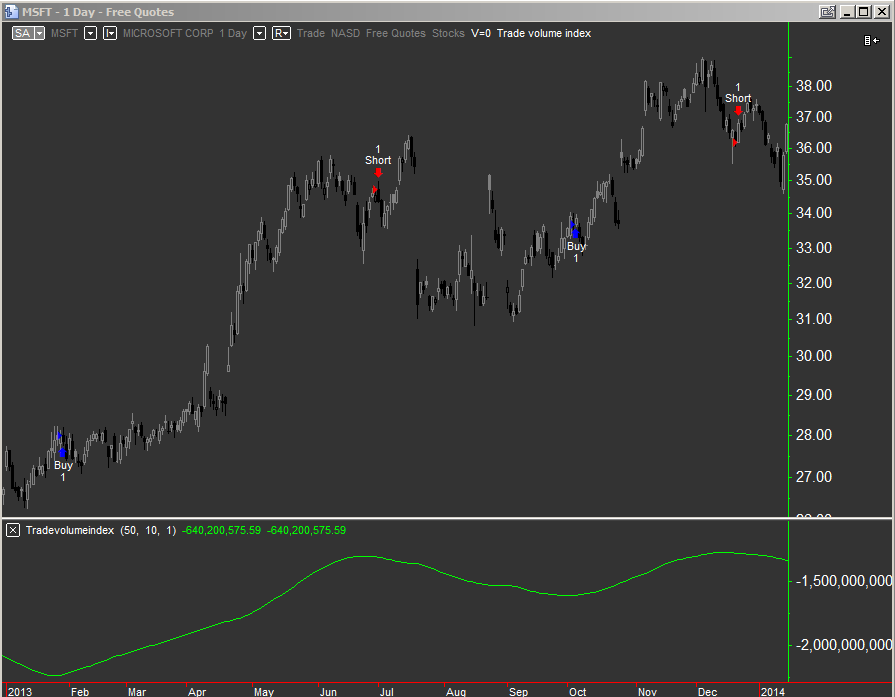Select the Trade menu item
This screenshot has height=697, width=895.
click(x=310, y=33)
